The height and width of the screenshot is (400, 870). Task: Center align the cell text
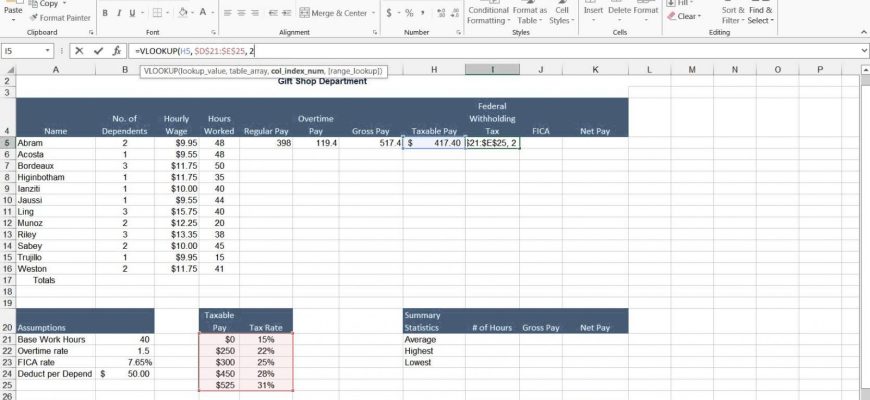pos(241,13)
